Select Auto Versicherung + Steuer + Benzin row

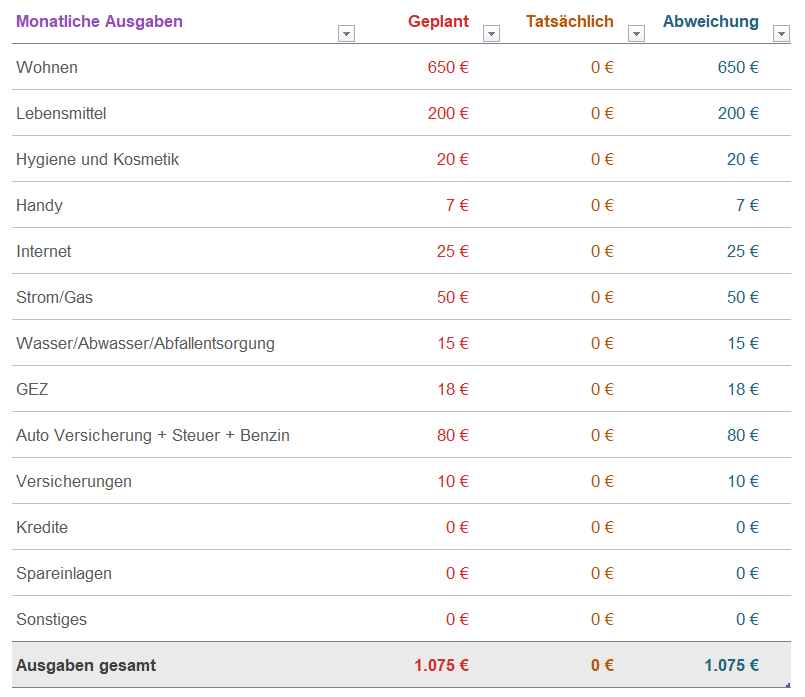click(153, 435)
